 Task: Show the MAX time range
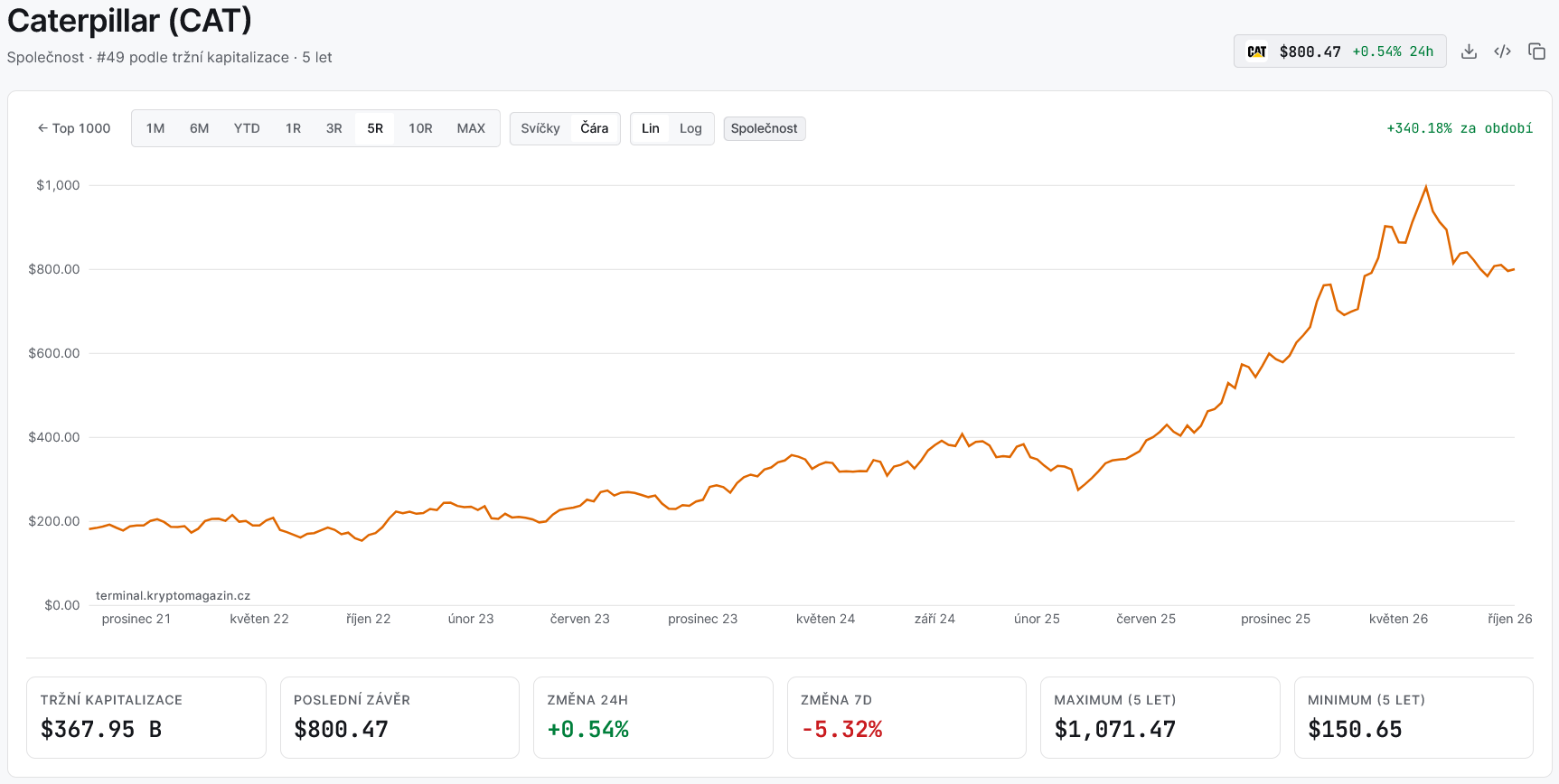click(471, 128)
